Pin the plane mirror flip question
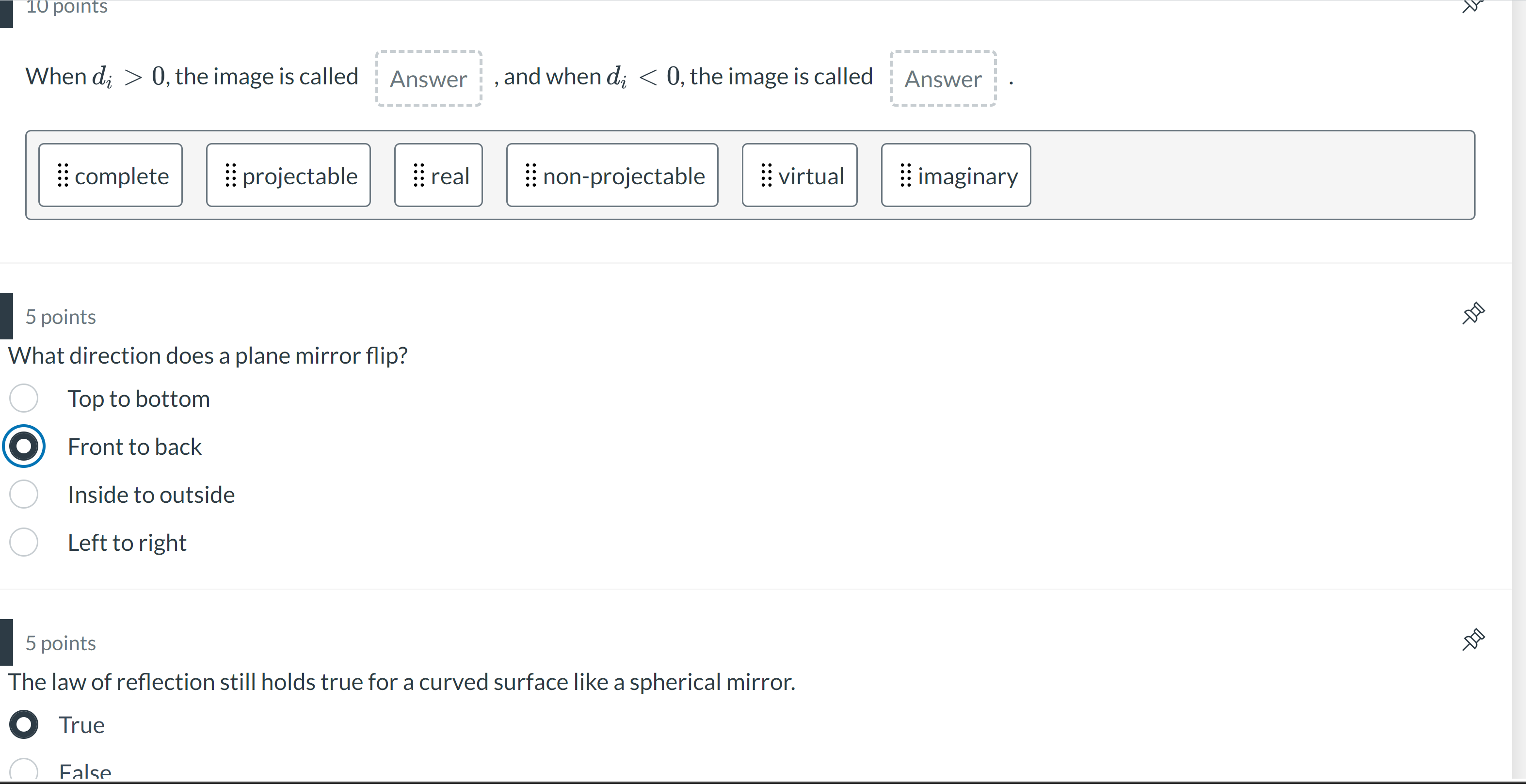This screenshot has height=784, width=1526. tap(1473, 313)
